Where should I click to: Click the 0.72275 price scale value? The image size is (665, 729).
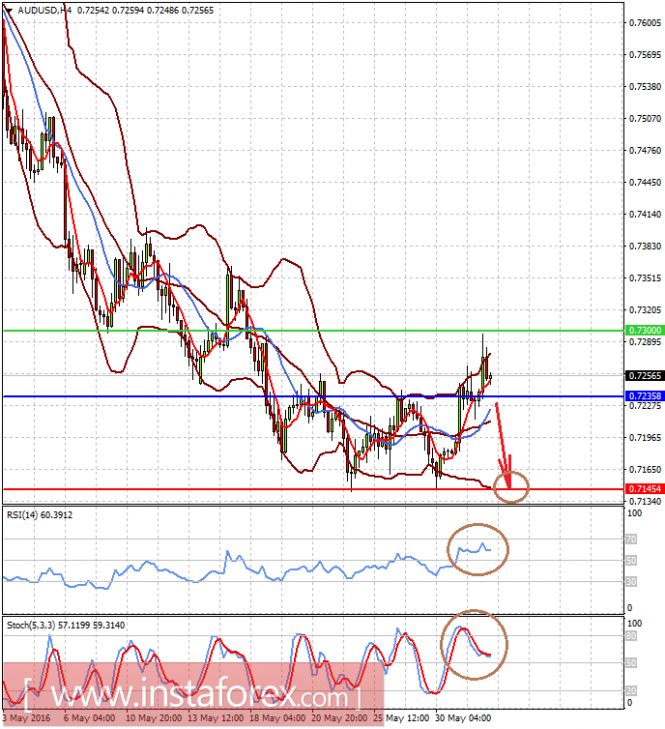click(645, 406)
